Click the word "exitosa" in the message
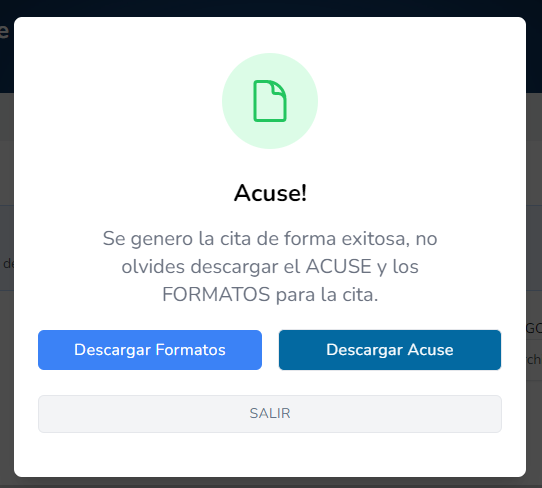This screenshot has width=542, height=488. coord(376,239)
